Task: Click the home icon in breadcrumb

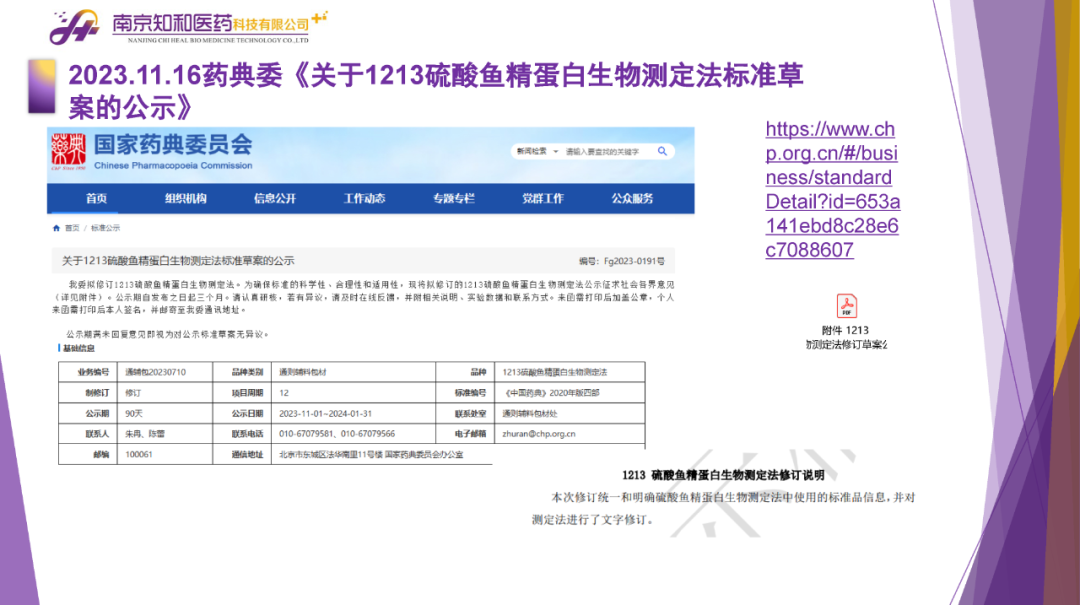Action: pyautogui.click(x=57, y=228)
